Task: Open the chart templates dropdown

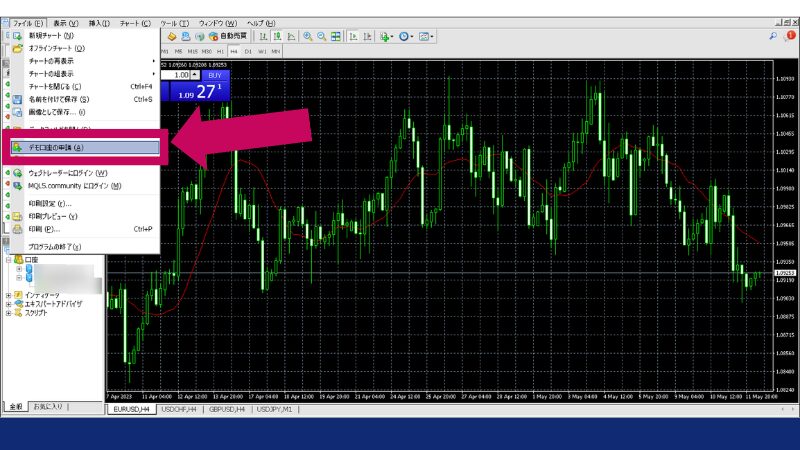Action: (428, 37)
